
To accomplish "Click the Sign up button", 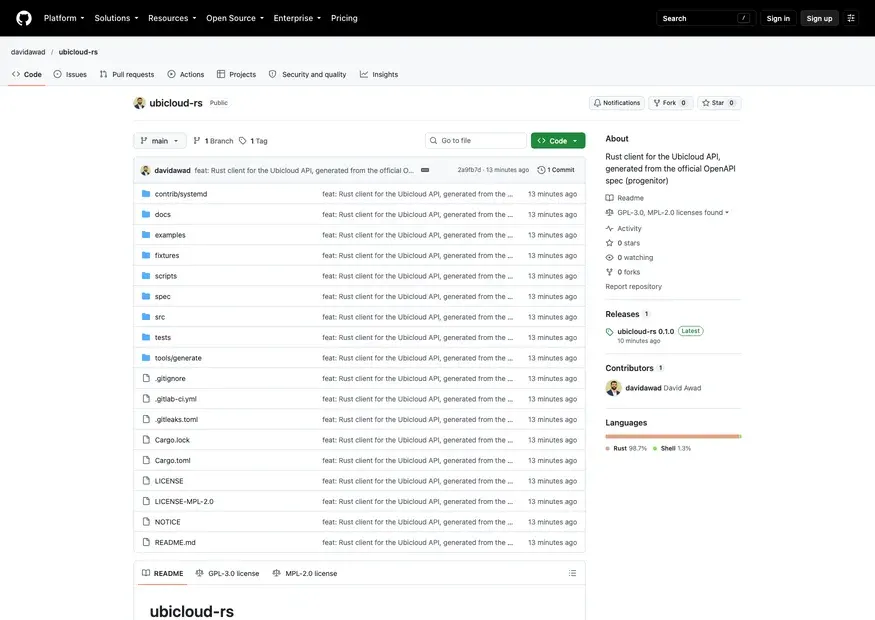I will pos(819,18).
